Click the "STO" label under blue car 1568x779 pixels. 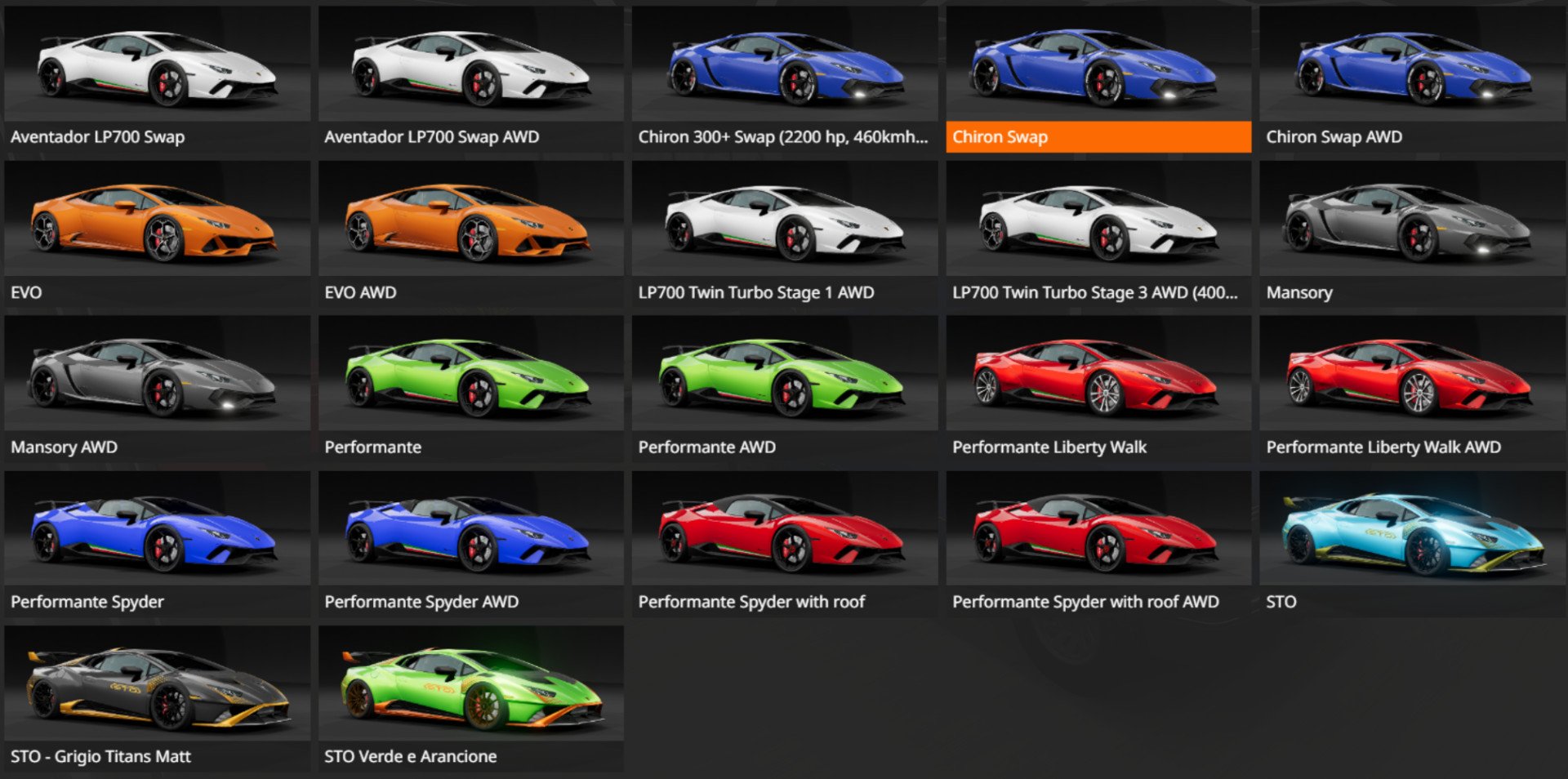[1281, 602]
